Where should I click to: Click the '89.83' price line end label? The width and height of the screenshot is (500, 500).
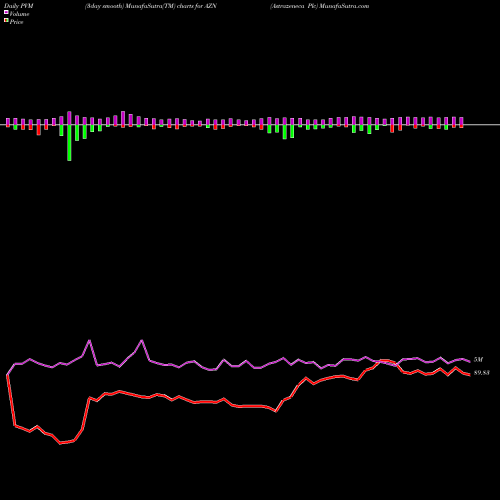click(x=482, y=373)
